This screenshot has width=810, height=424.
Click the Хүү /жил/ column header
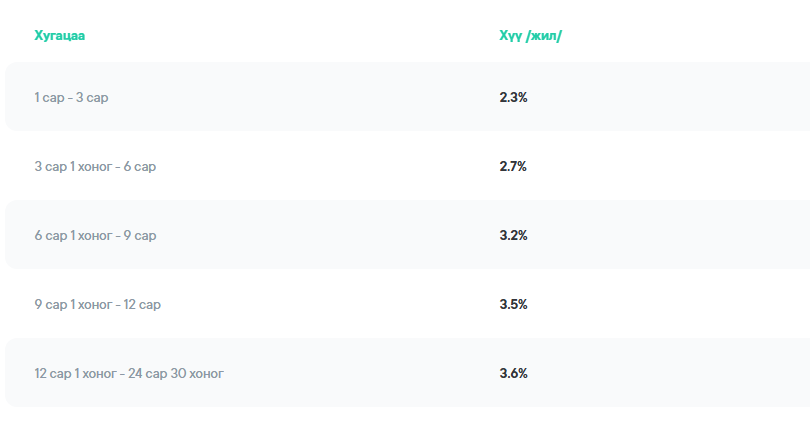530,36
